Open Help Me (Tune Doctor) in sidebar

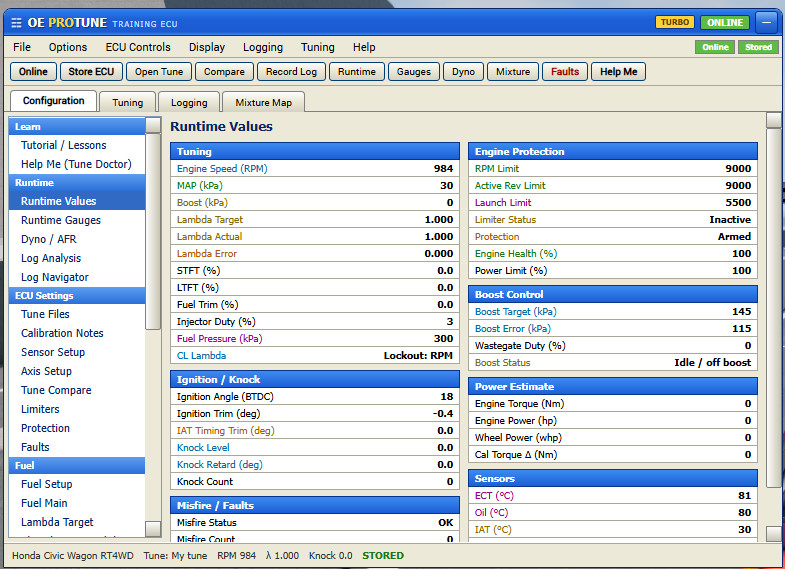(x=76, y=164)
